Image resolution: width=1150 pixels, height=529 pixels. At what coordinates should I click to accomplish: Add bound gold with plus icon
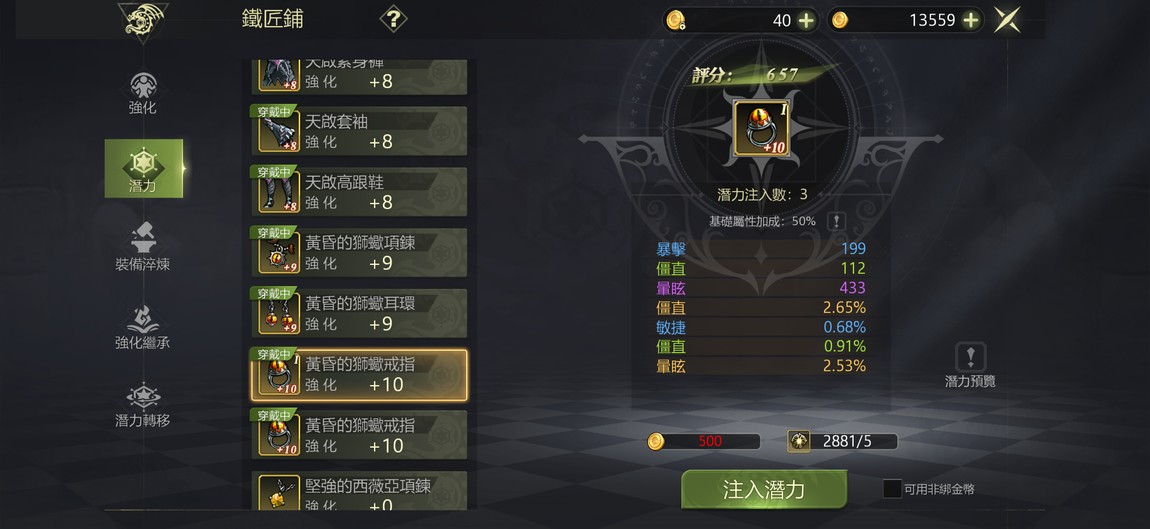[806, 21]
